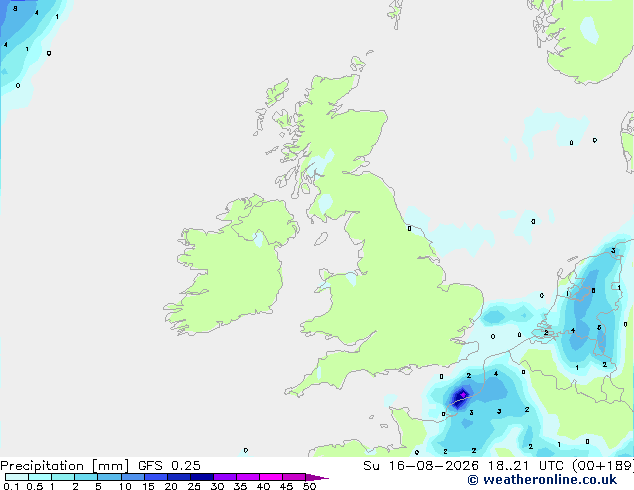This screenshot has height=490, width=634.
Task: Open the weatheronline.co.uk copyright link
Action: [x=542, y=480]
